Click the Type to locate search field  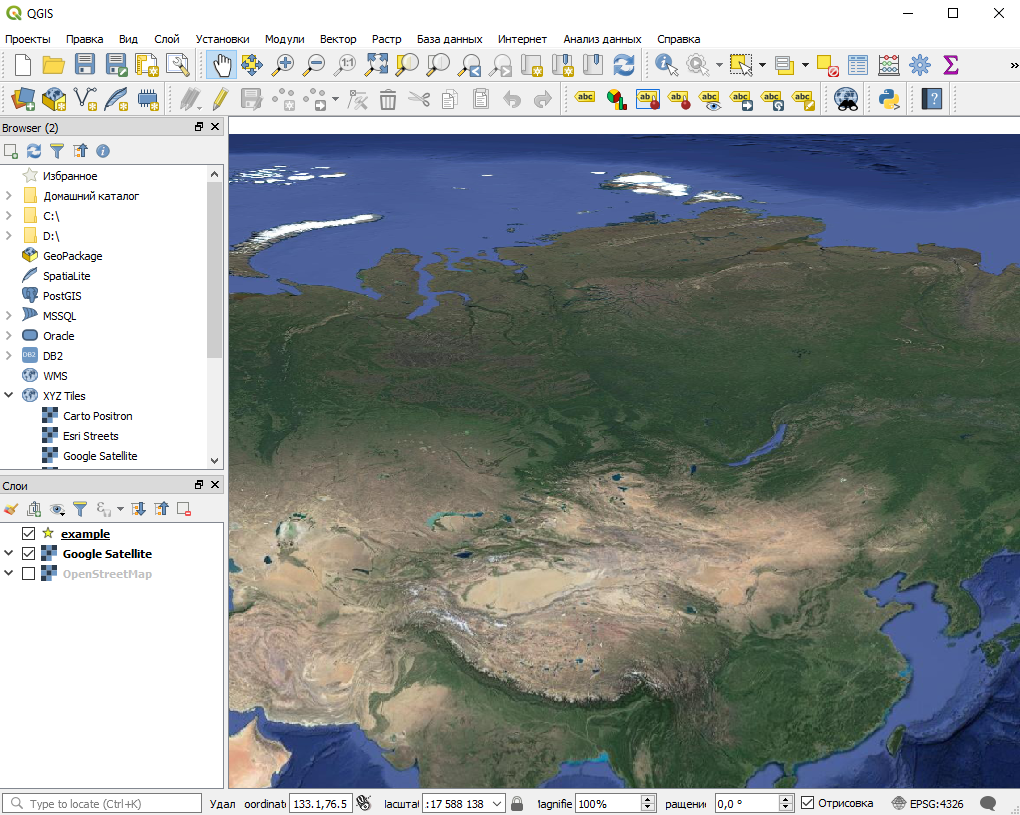tap(100, 803)
